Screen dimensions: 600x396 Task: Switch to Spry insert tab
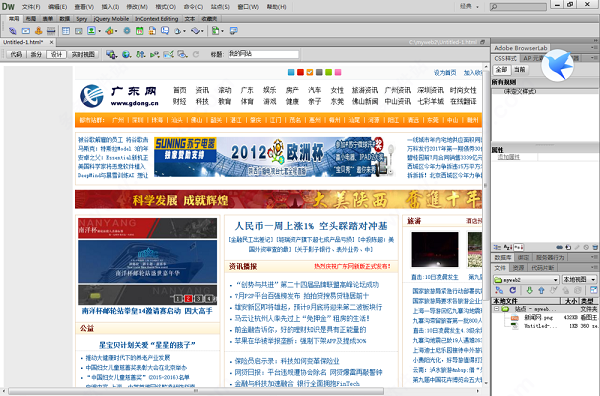(82, 19)
